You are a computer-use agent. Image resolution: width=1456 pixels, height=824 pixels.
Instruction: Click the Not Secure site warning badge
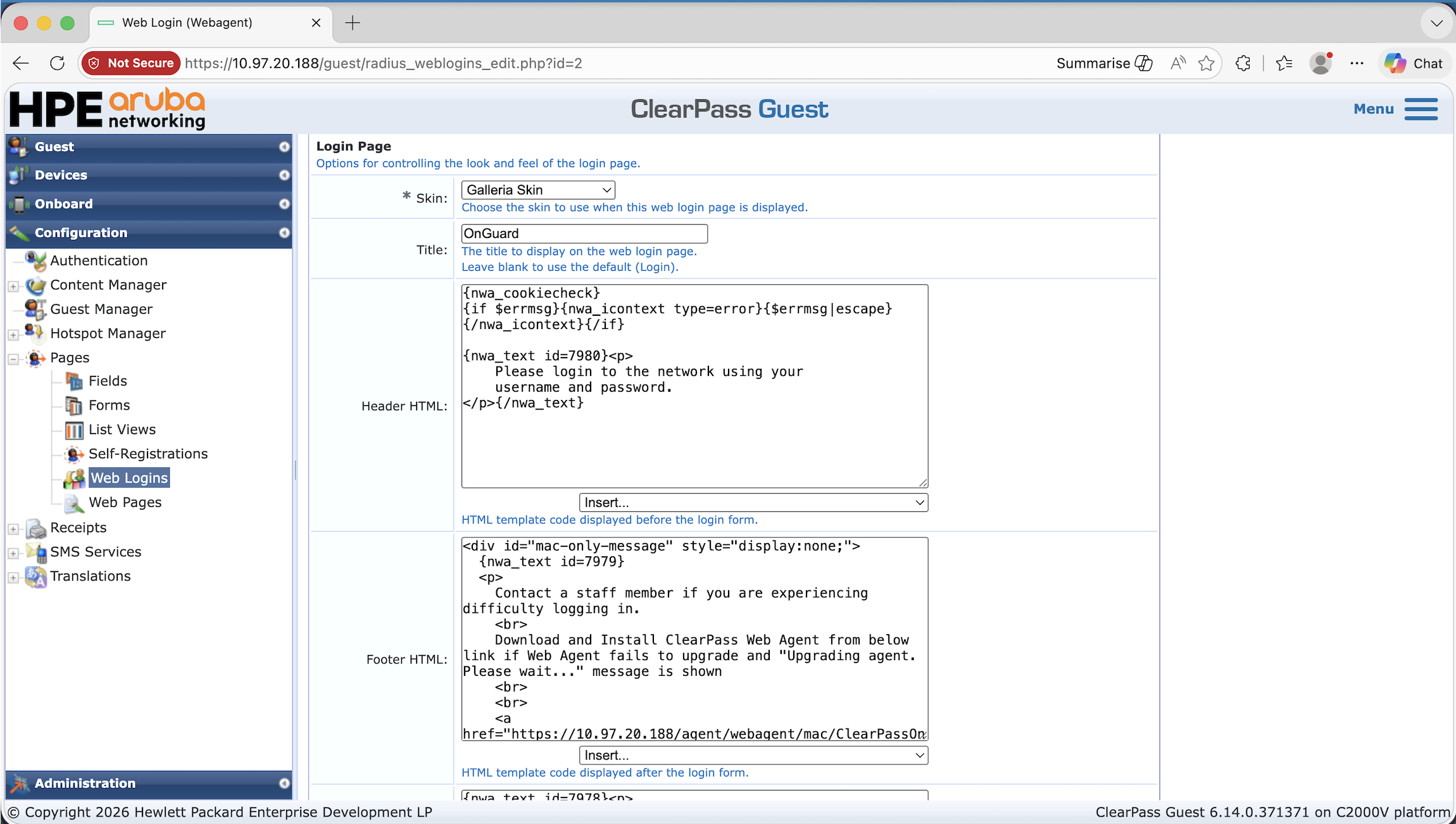tap(132, 63)
